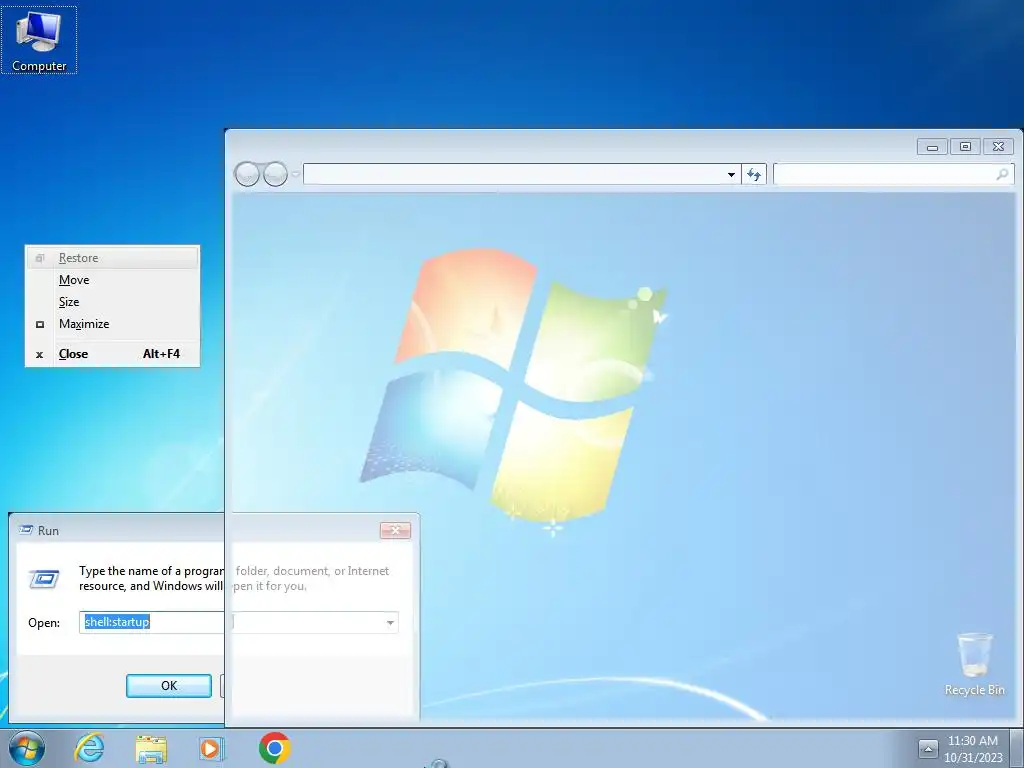Click the Explorer window back arrow

tap(248, 174)
